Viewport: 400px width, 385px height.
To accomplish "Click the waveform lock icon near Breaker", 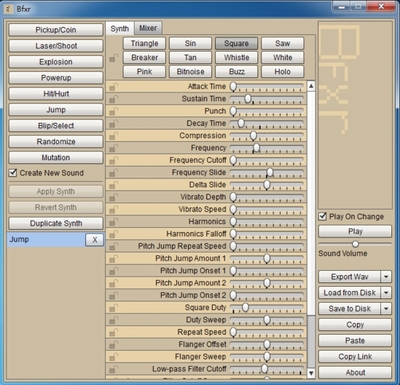I will point(113,59).
